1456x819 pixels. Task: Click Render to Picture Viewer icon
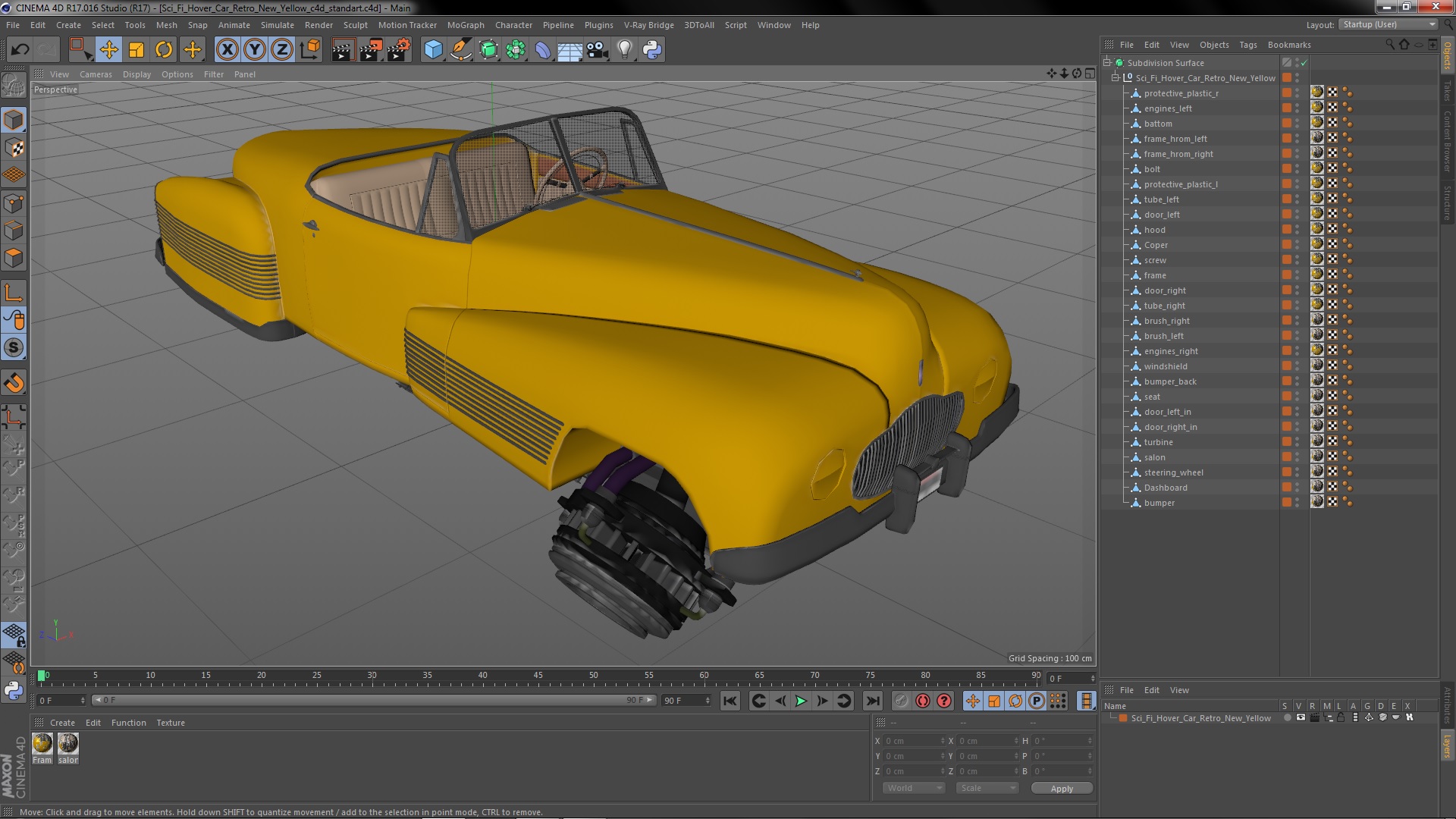click(370, 50)
